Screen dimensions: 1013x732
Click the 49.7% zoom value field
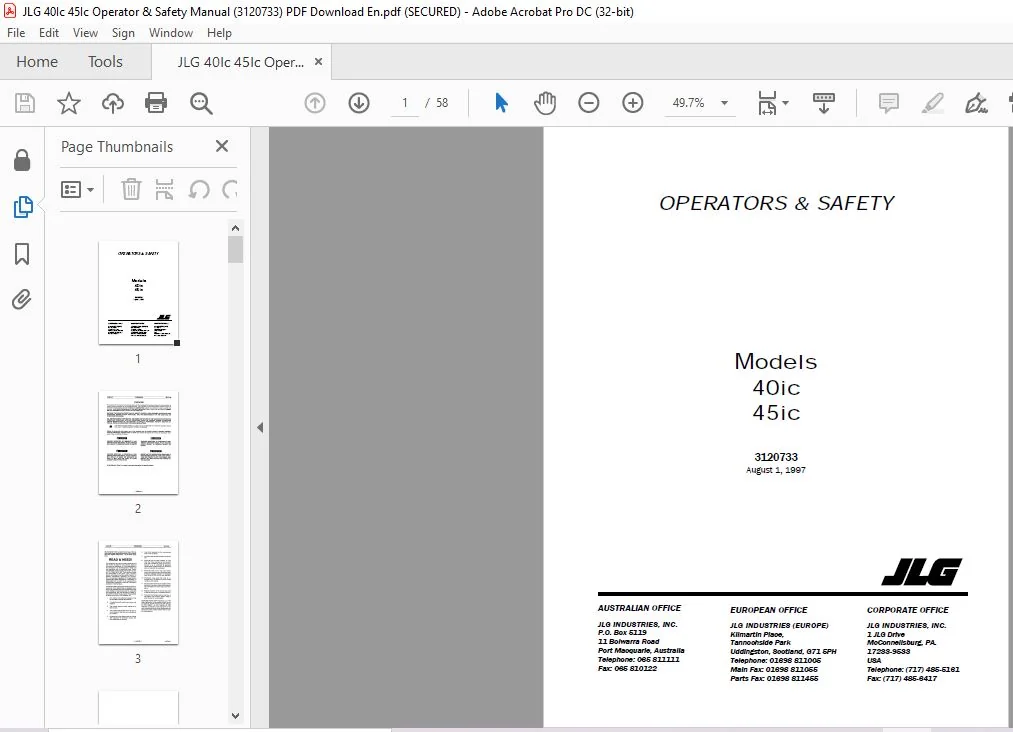688,103
